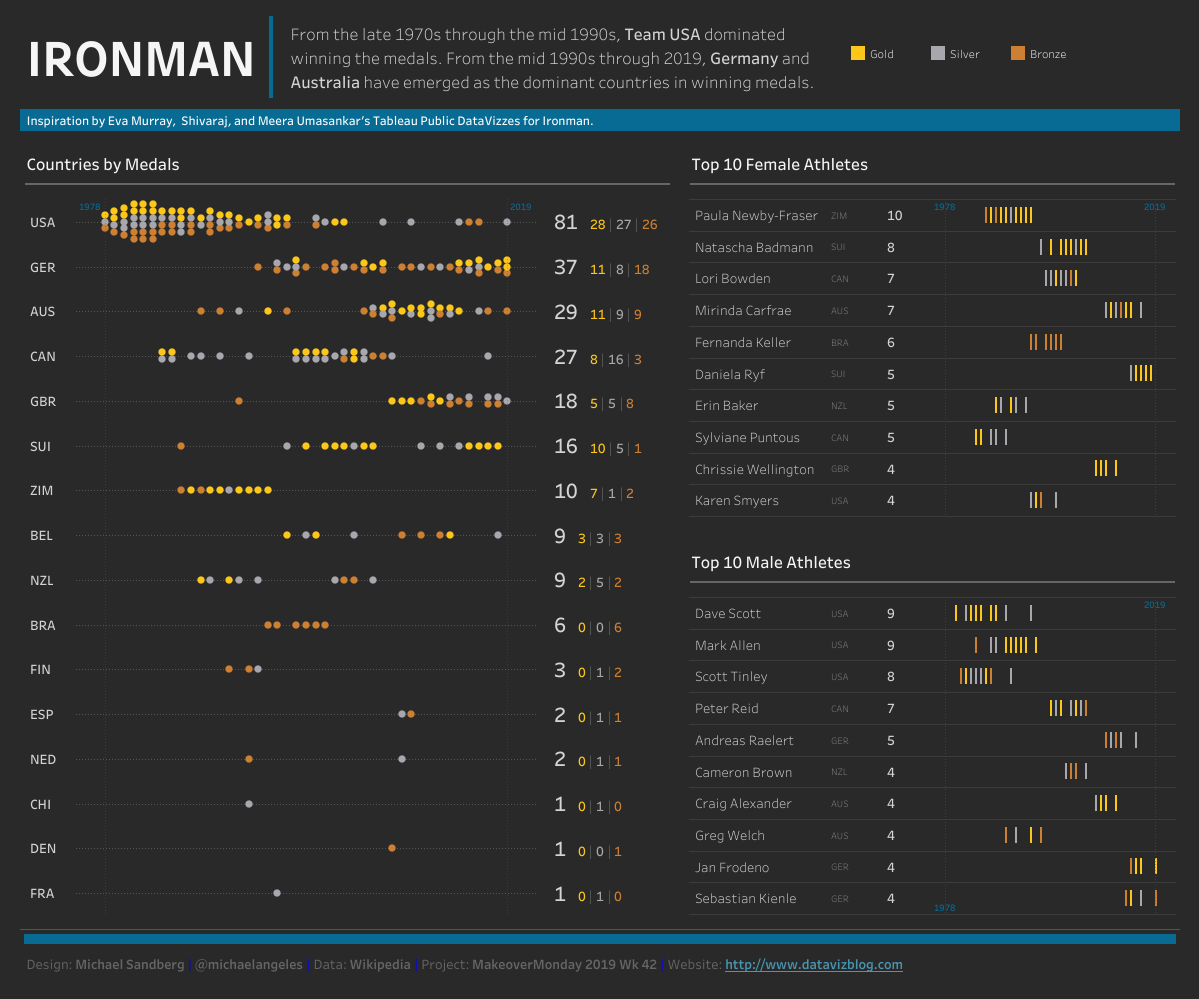Click Switzerland's earliest bronze medal dot
The image size is (1199, 999).
click(181, 446)
